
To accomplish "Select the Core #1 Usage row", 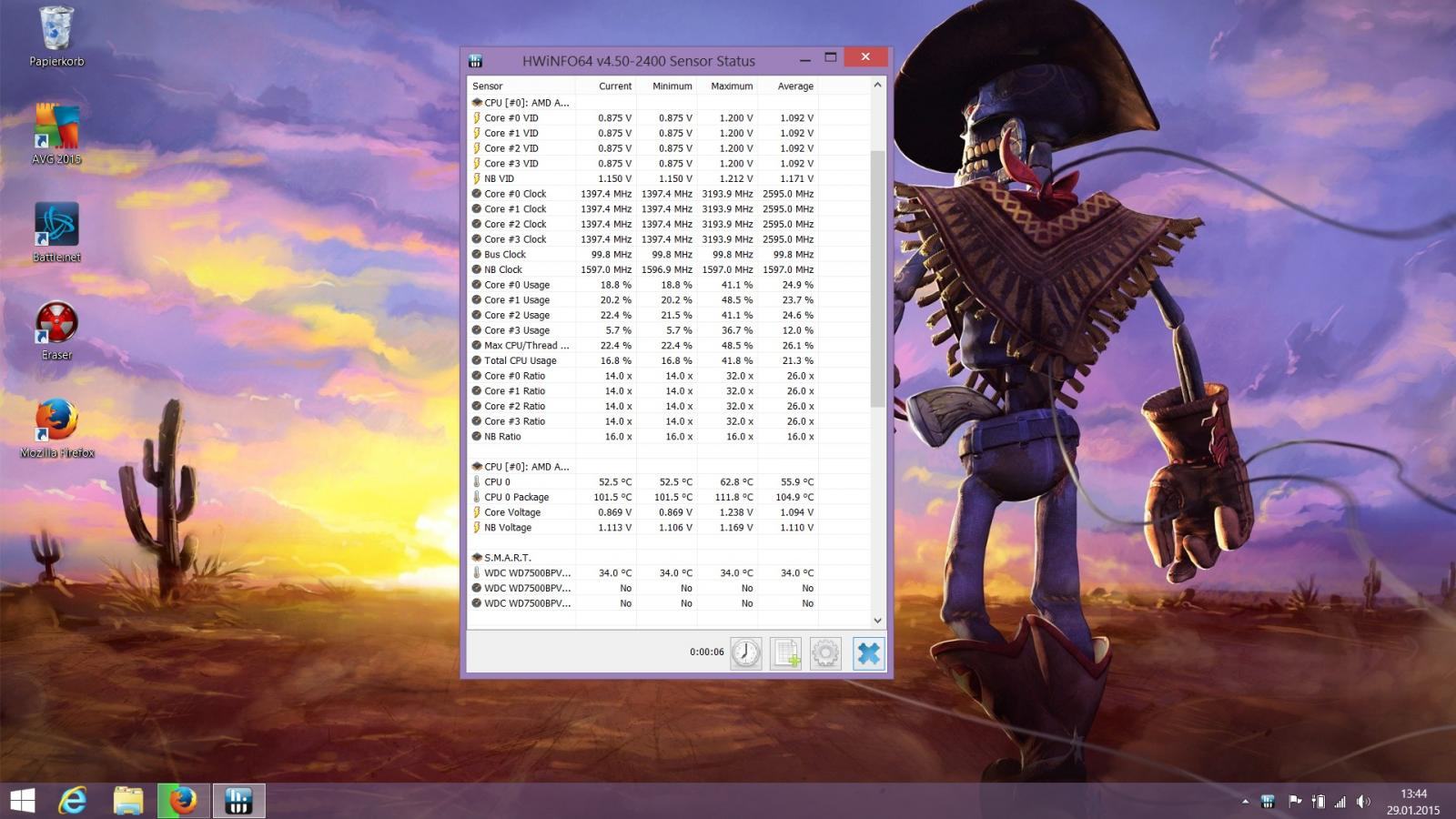I will [642, 300].
